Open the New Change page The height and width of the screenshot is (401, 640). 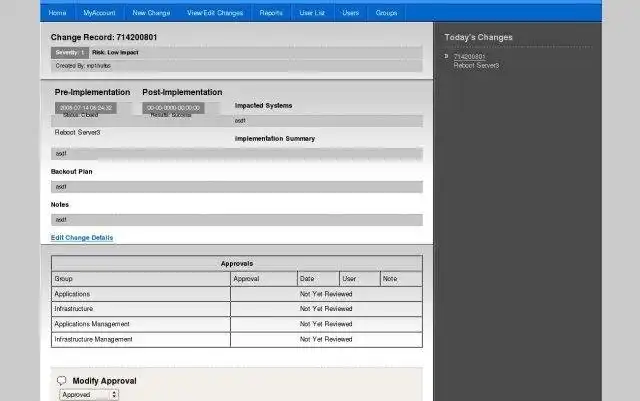coord(151,13)
